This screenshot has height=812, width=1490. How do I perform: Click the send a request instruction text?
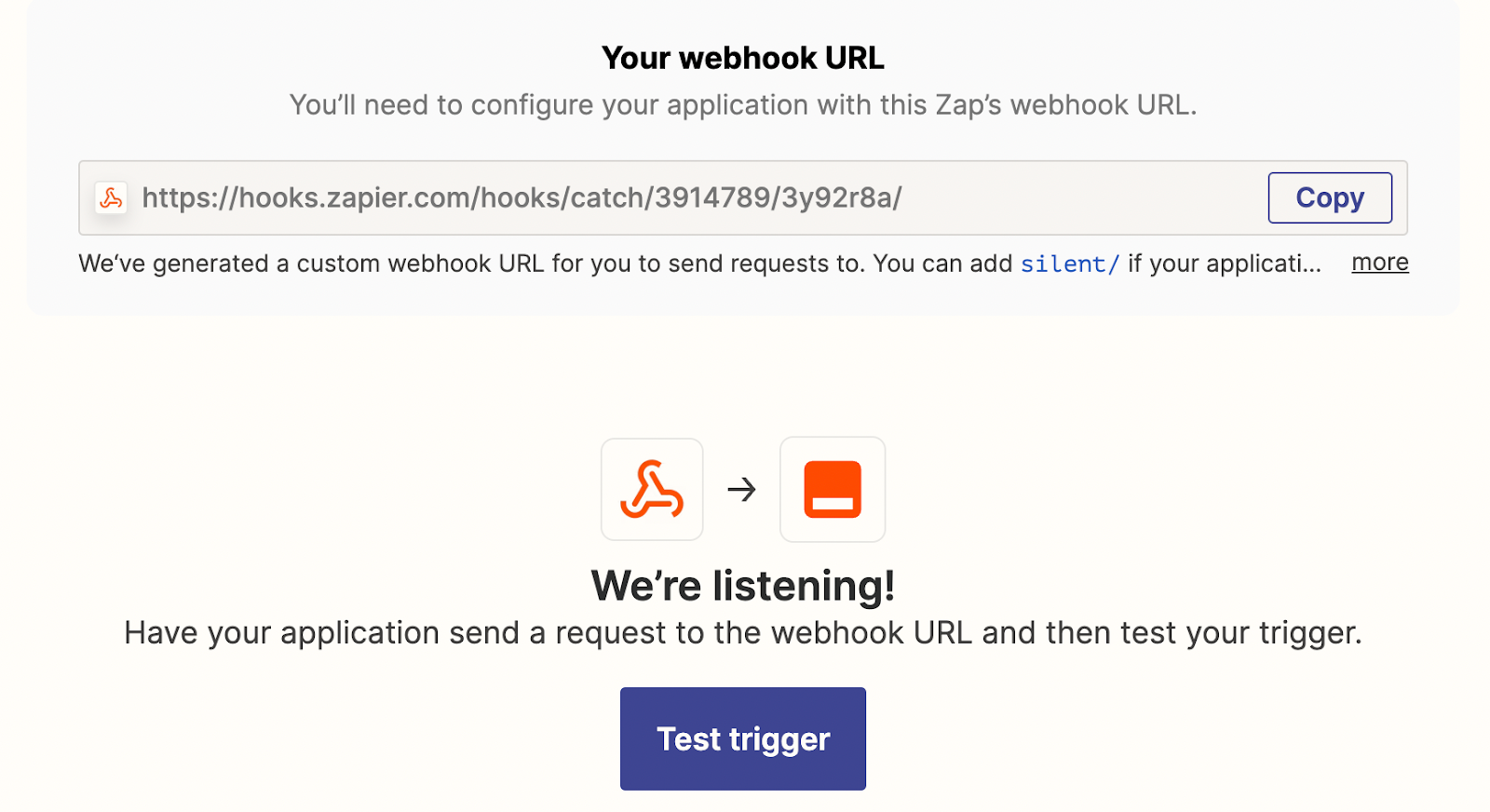pyautogui.click(x=743, y=632)
